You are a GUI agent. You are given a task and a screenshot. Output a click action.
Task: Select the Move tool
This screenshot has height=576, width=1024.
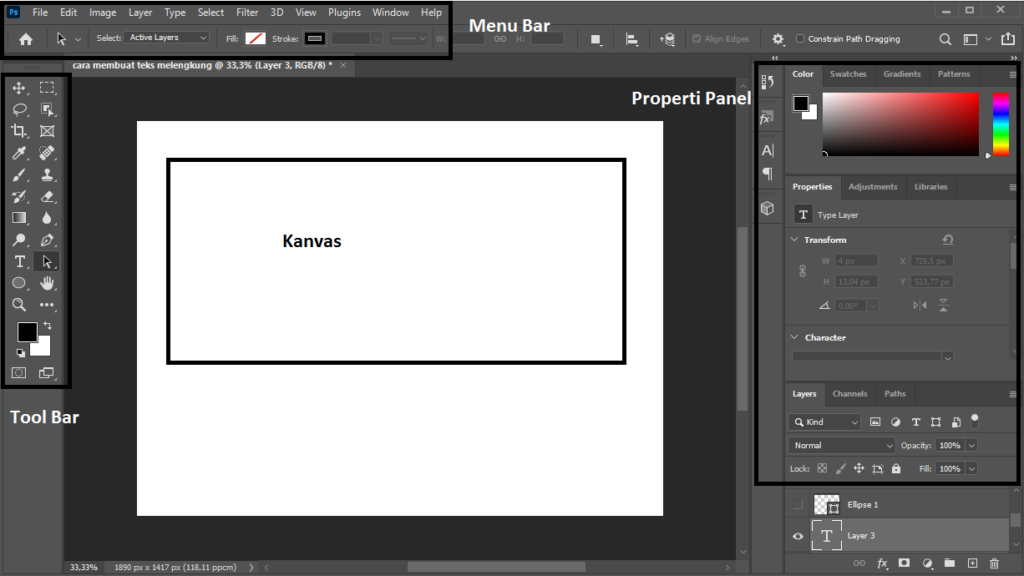click(x=18, y=88)
